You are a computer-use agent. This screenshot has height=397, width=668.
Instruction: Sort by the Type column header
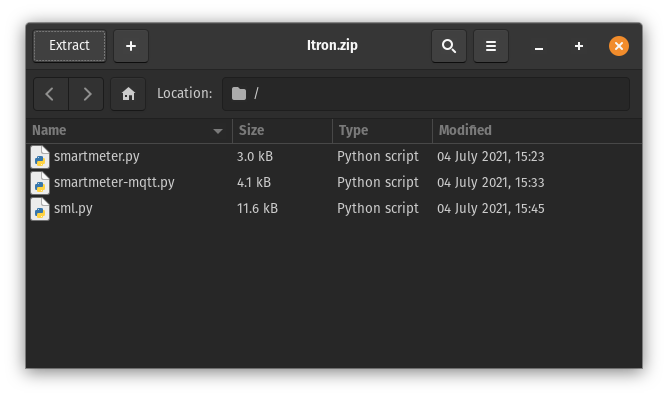383,130
